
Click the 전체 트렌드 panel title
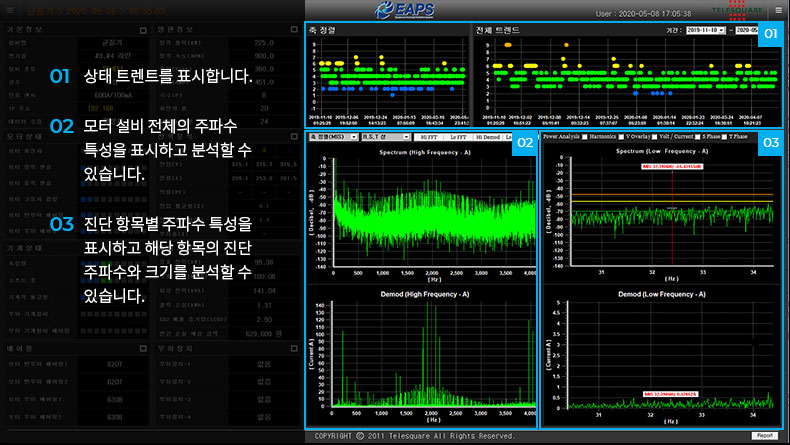[498, 30]
